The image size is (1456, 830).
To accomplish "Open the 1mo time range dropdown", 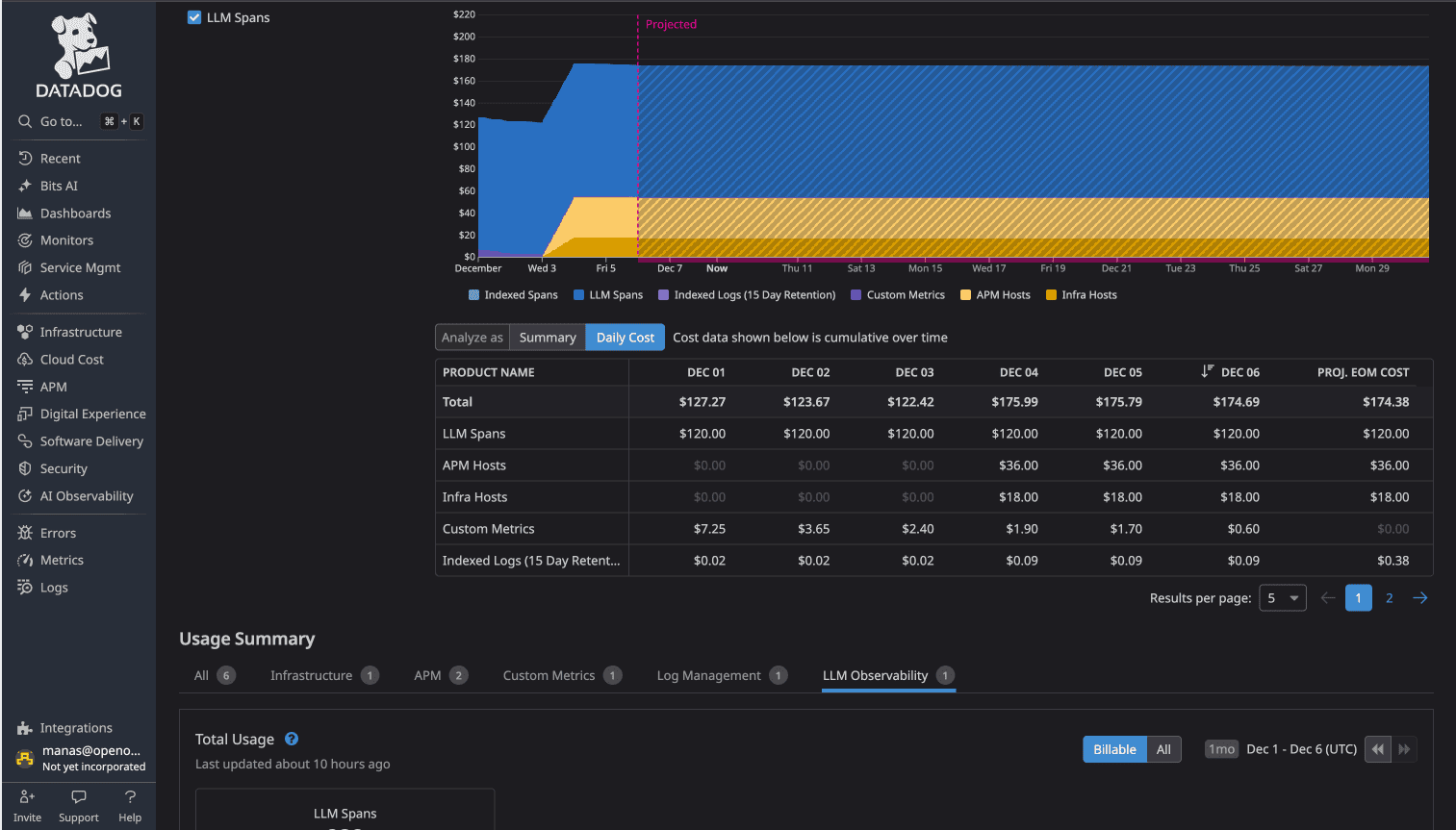I will coord(1221,748).
